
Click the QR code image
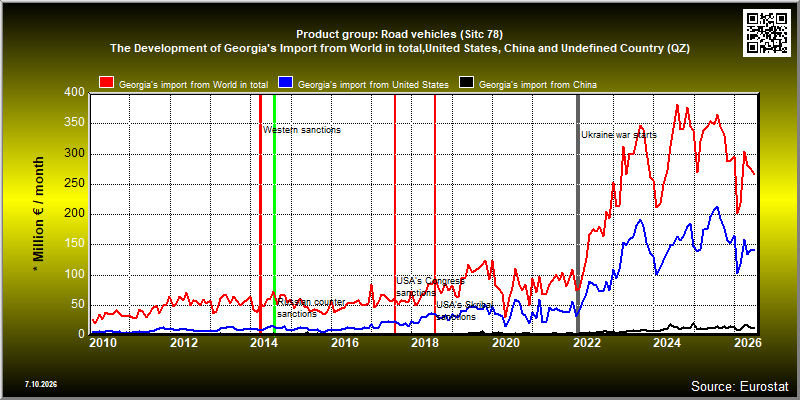[767, 32]
